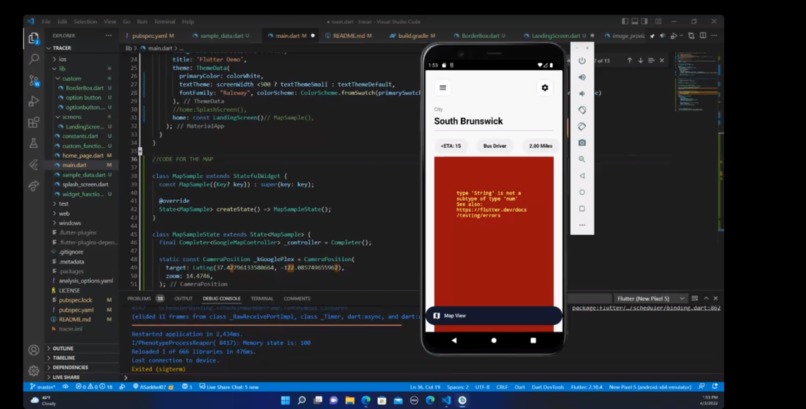Image resolution: width=806 pixels, height=409 pixels.
Task: Open the Flutter (New Pixel 5) debug dropdown
Action: point(651,299)
